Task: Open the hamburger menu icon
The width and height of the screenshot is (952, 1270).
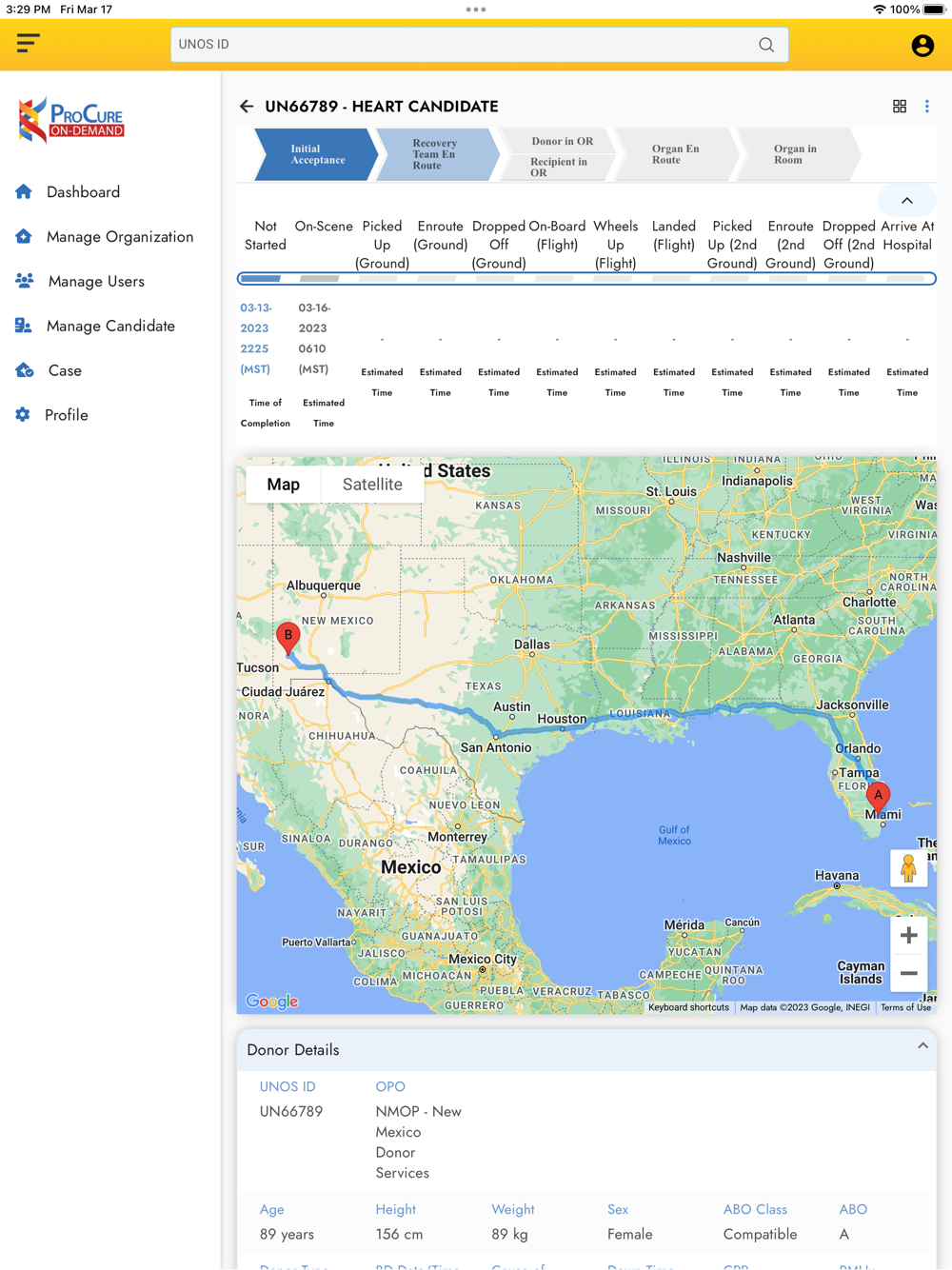Action: coord(28,43)
